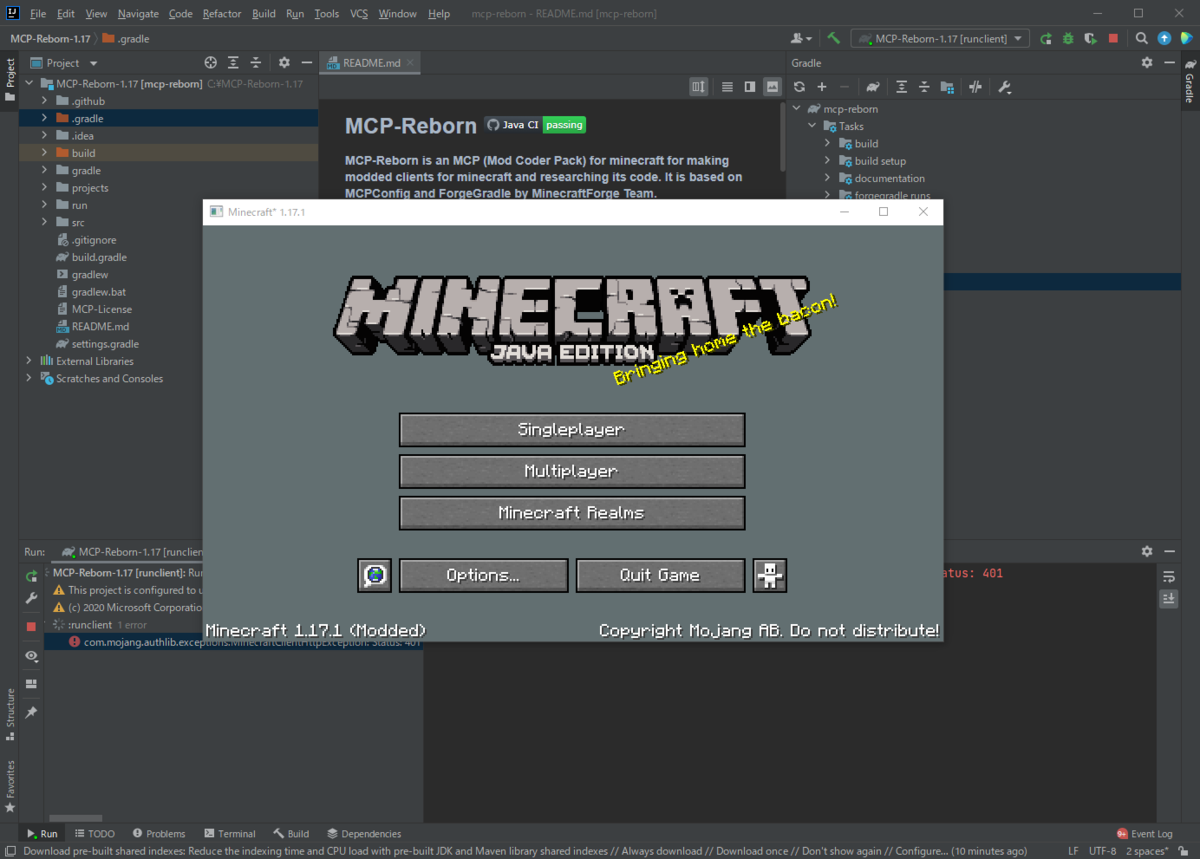Screen dimensions: 1200x859
Task: Open Minecraft Realms button
Action: click(x=572, y=513)
